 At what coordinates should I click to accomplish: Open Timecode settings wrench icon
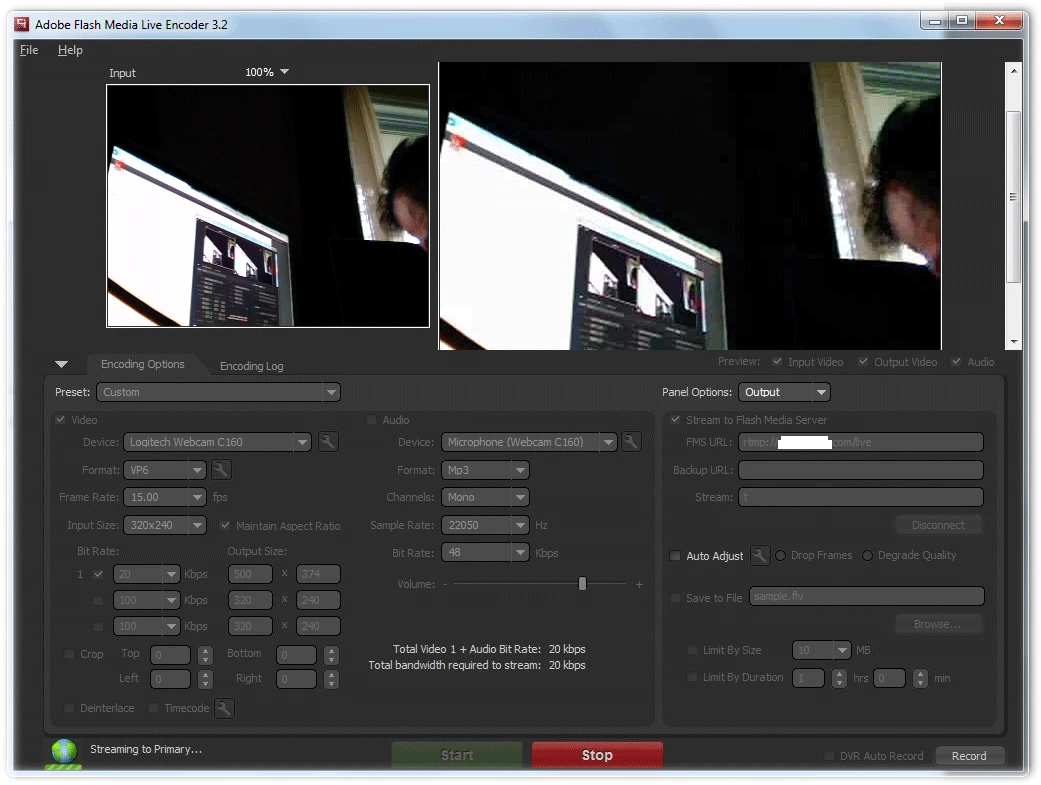[x=224, y=708]
